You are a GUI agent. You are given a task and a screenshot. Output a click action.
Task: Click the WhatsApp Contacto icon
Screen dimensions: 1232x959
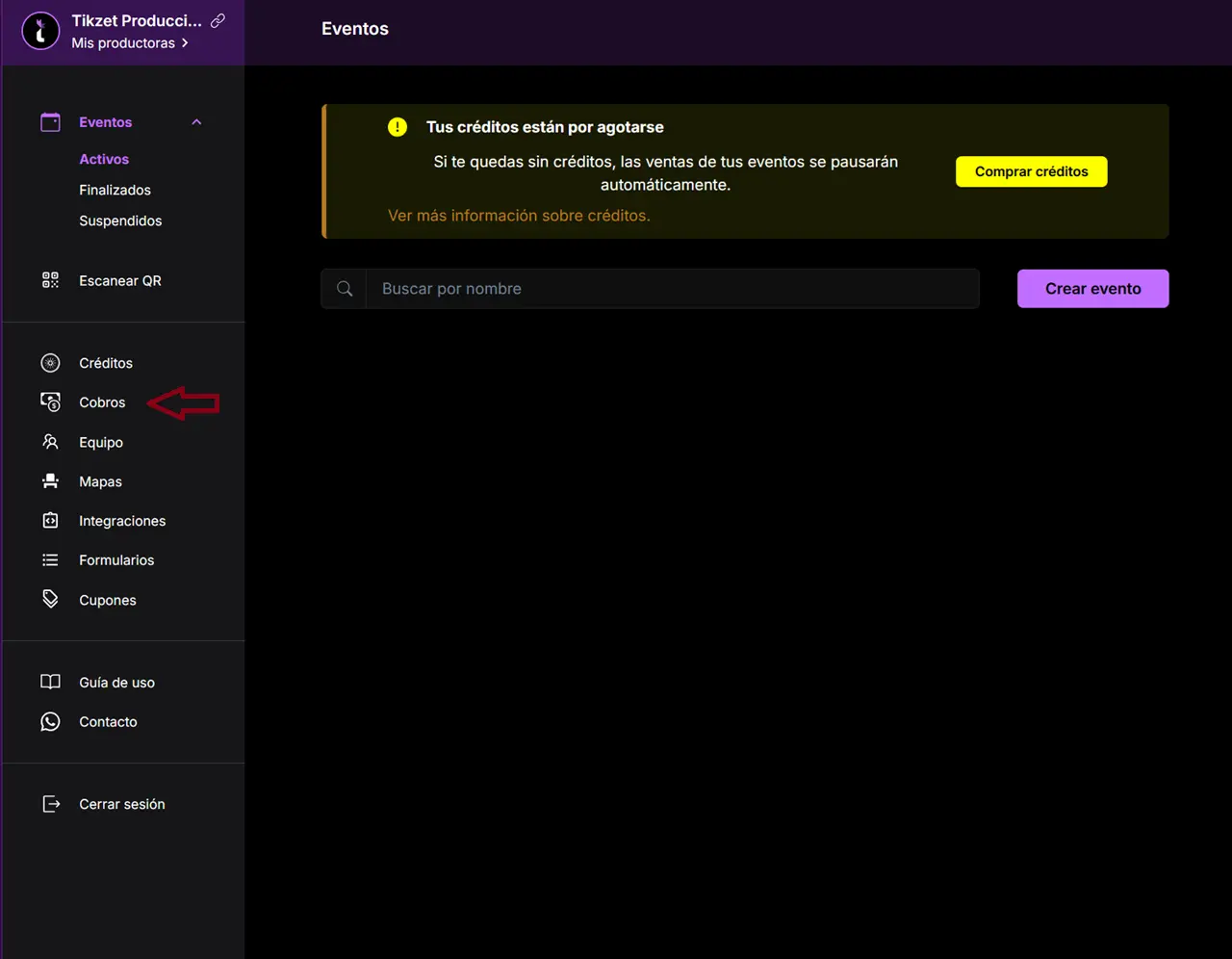point(50,721)
